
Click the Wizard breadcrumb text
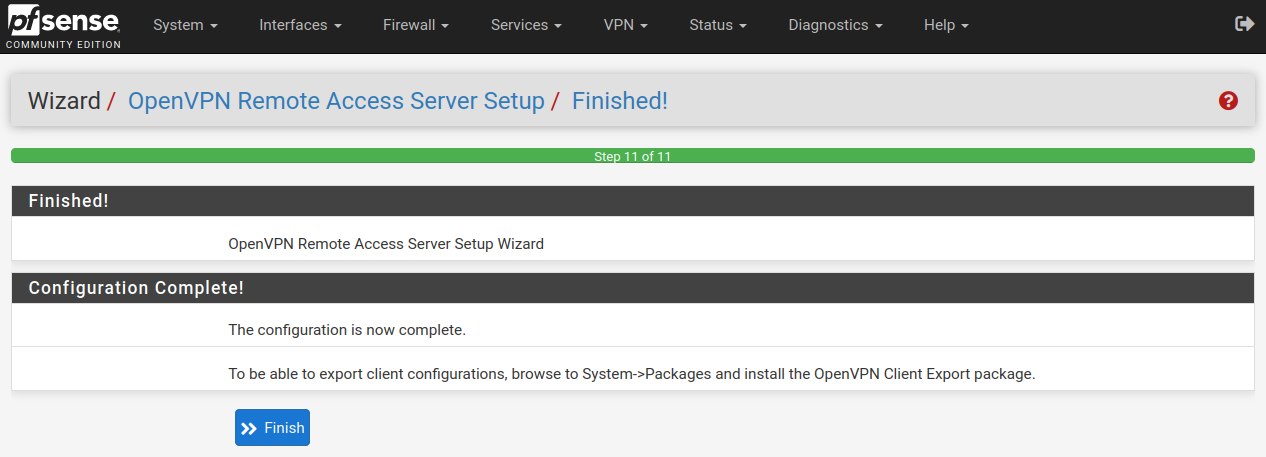point(64,101)
